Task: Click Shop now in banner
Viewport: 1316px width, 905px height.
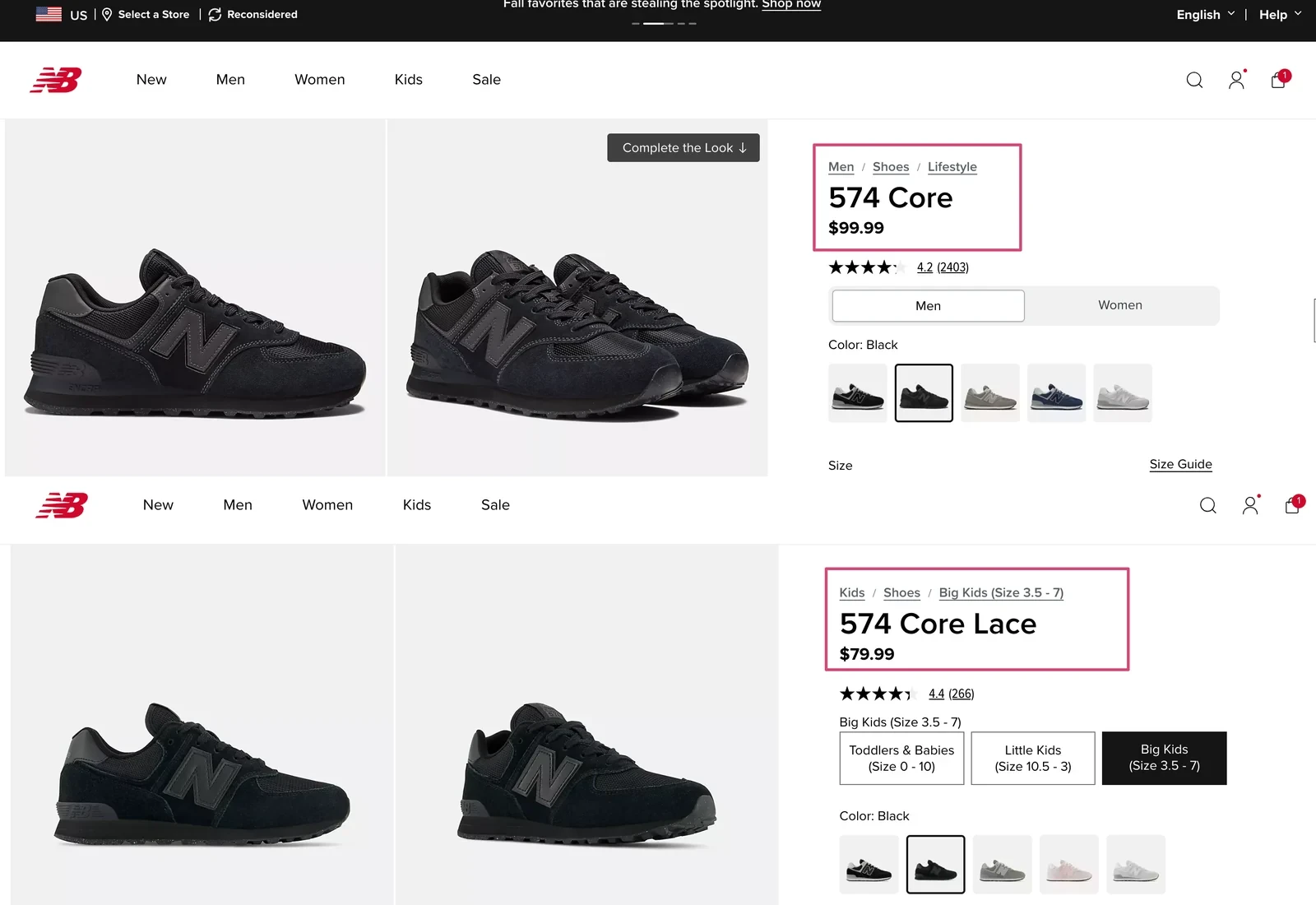Action: point(791,4)
